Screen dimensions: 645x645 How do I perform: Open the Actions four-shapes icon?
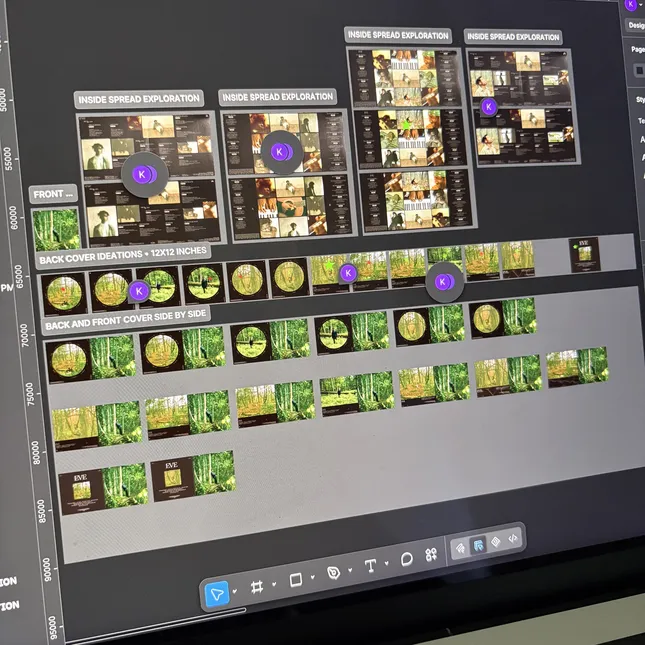pyautogui.click(x=431, y=555)
